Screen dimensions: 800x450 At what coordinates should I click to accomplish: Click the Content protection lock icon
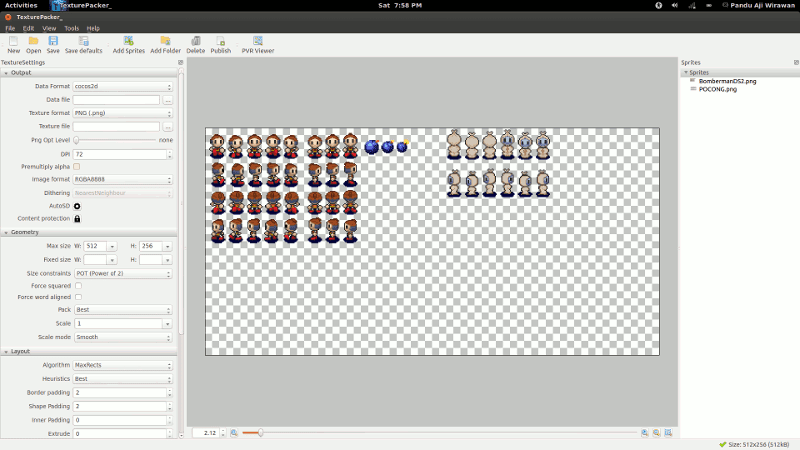click(x=77, y=218)
